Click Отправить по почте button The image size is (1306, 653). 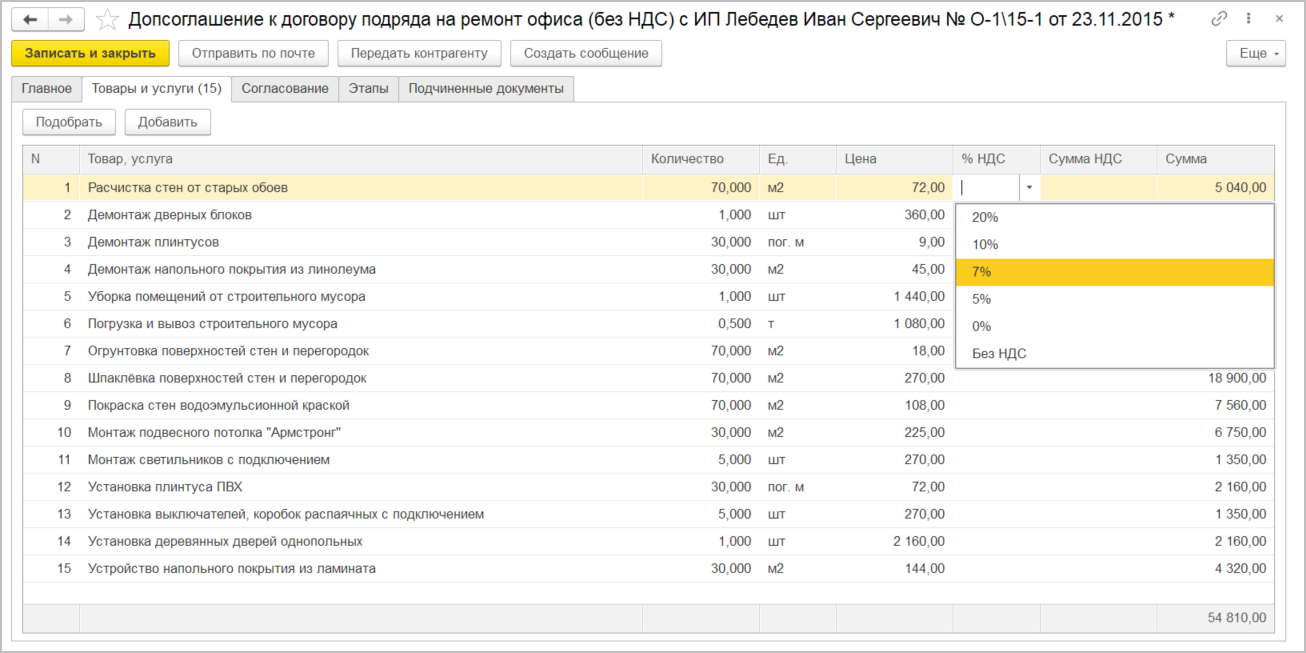(253, 54)
